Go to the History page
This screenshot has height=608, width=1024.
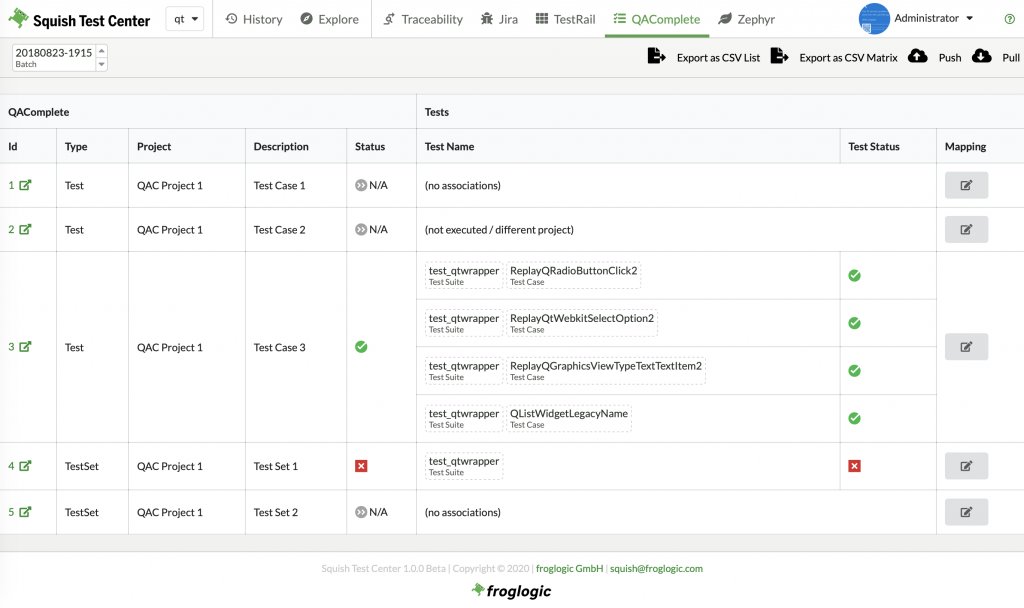(x=254, y=19)
